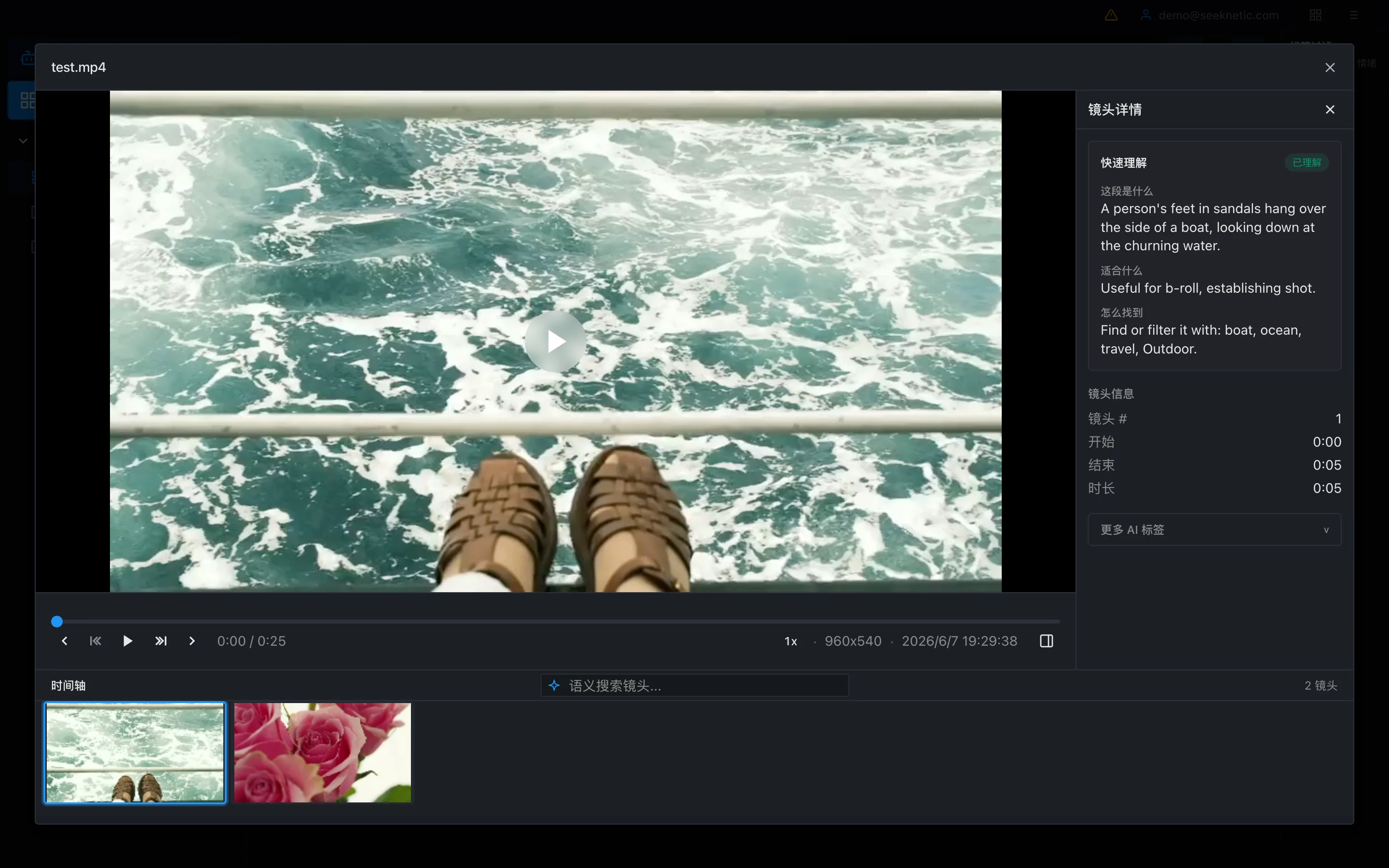The width and height of the screenshot is (1389, 868).
Task: Play video with the center play button
Action: coord(555,341)
